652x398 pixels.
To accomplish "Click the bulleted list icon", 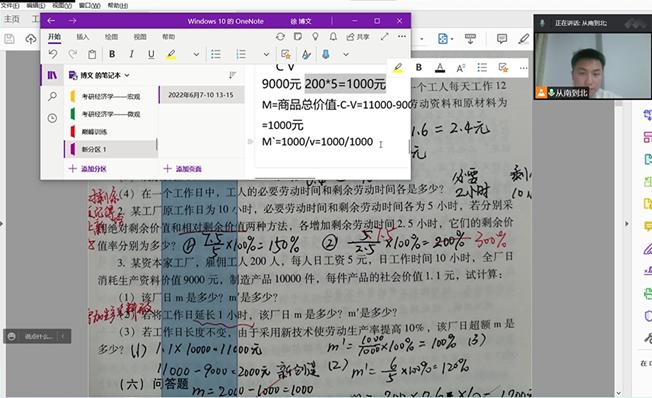I will tap(216, 54).
